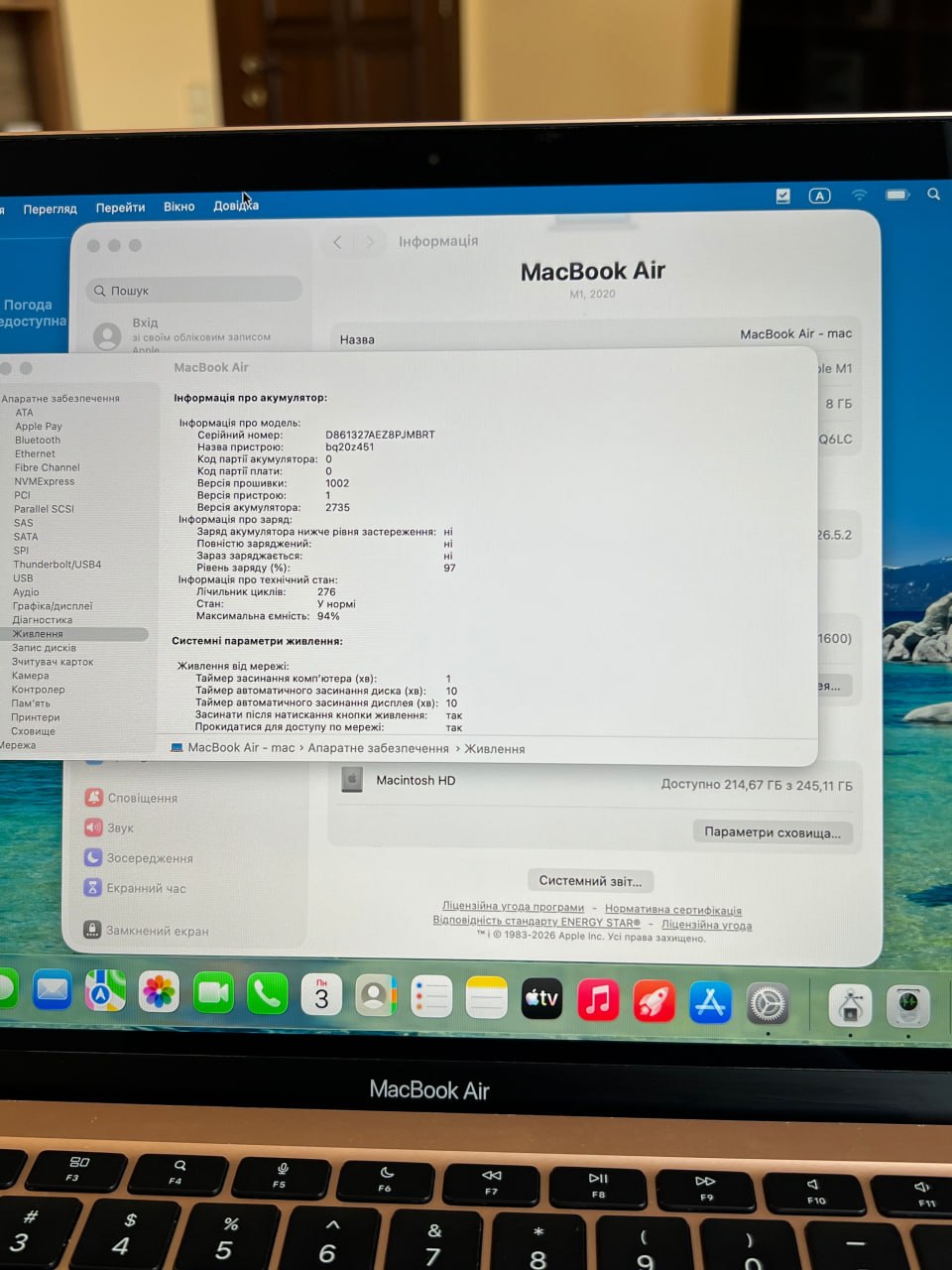Select Діагностика in hardware list

pos(43,620)
